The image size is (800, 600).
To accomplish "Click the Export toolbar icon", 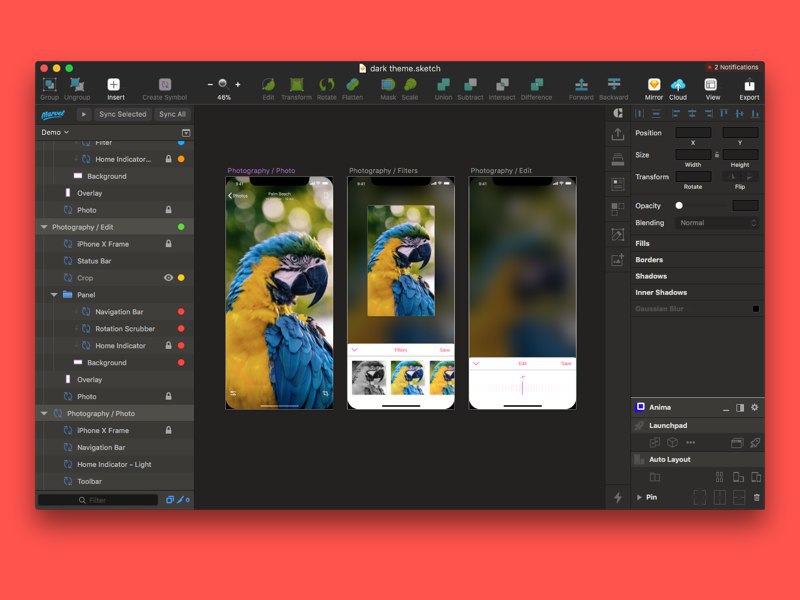I will pyautogui.click(x=749, y=84).
